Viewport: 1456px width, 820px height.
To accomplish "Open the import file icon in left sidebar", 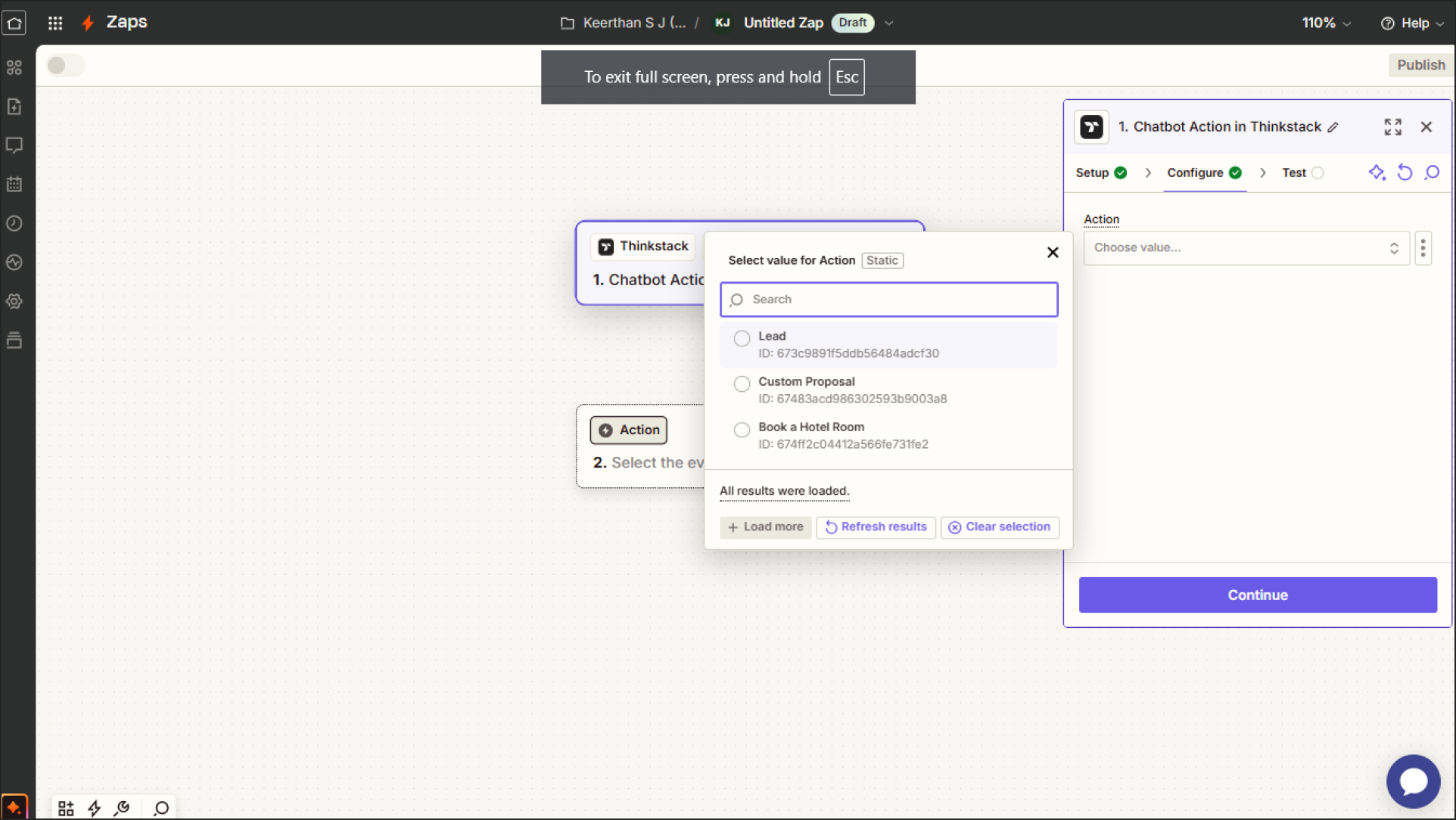I will coord(14,107).
